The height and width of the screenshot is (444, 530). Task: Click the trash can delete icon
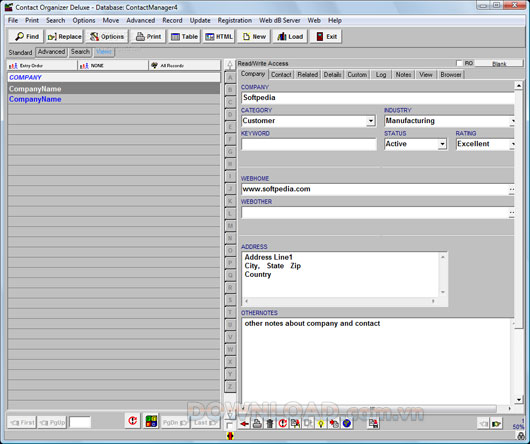coord(270,423)
